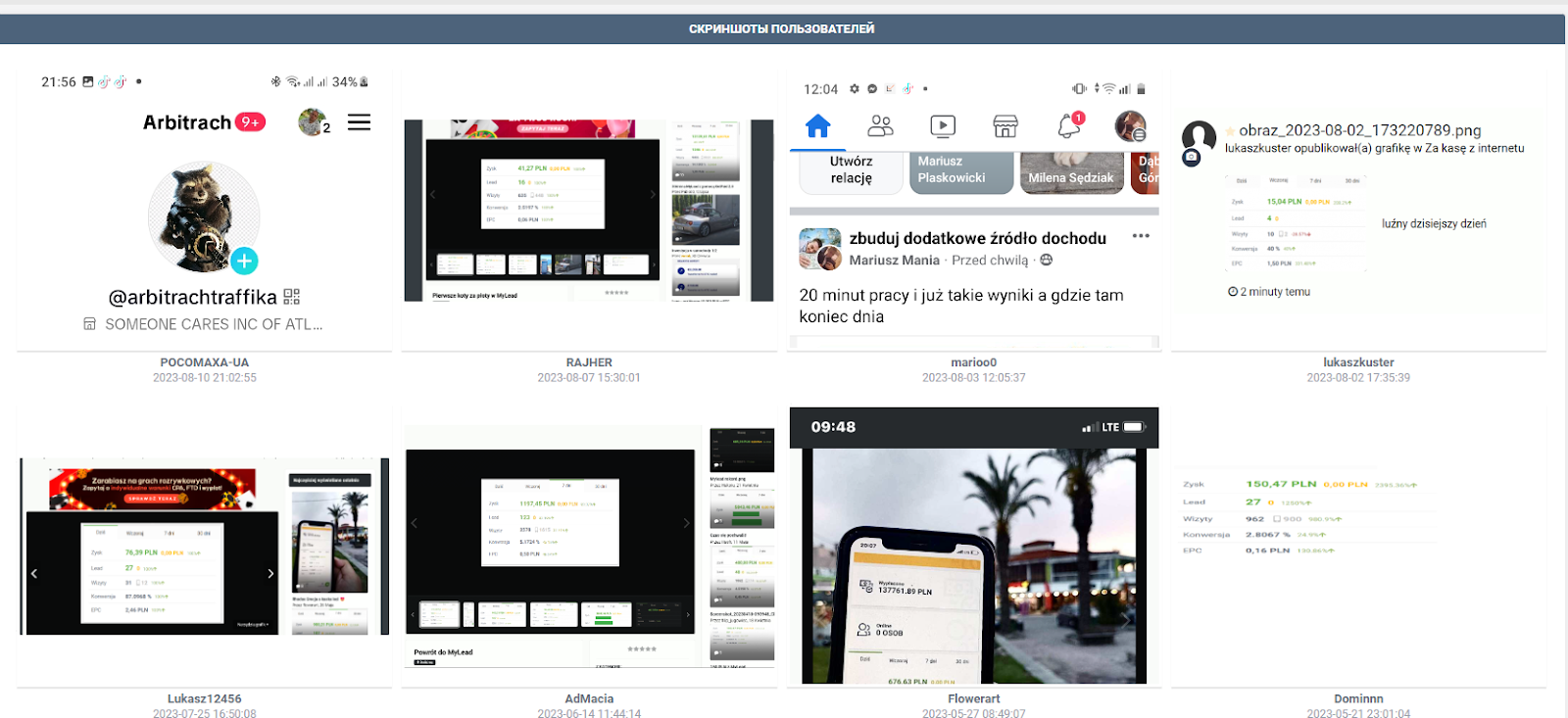Image resolution: width=1568 pixels, height=718 pixels.
Task: Open the Facebook marketplace icon
Action: pos(1005,126)
